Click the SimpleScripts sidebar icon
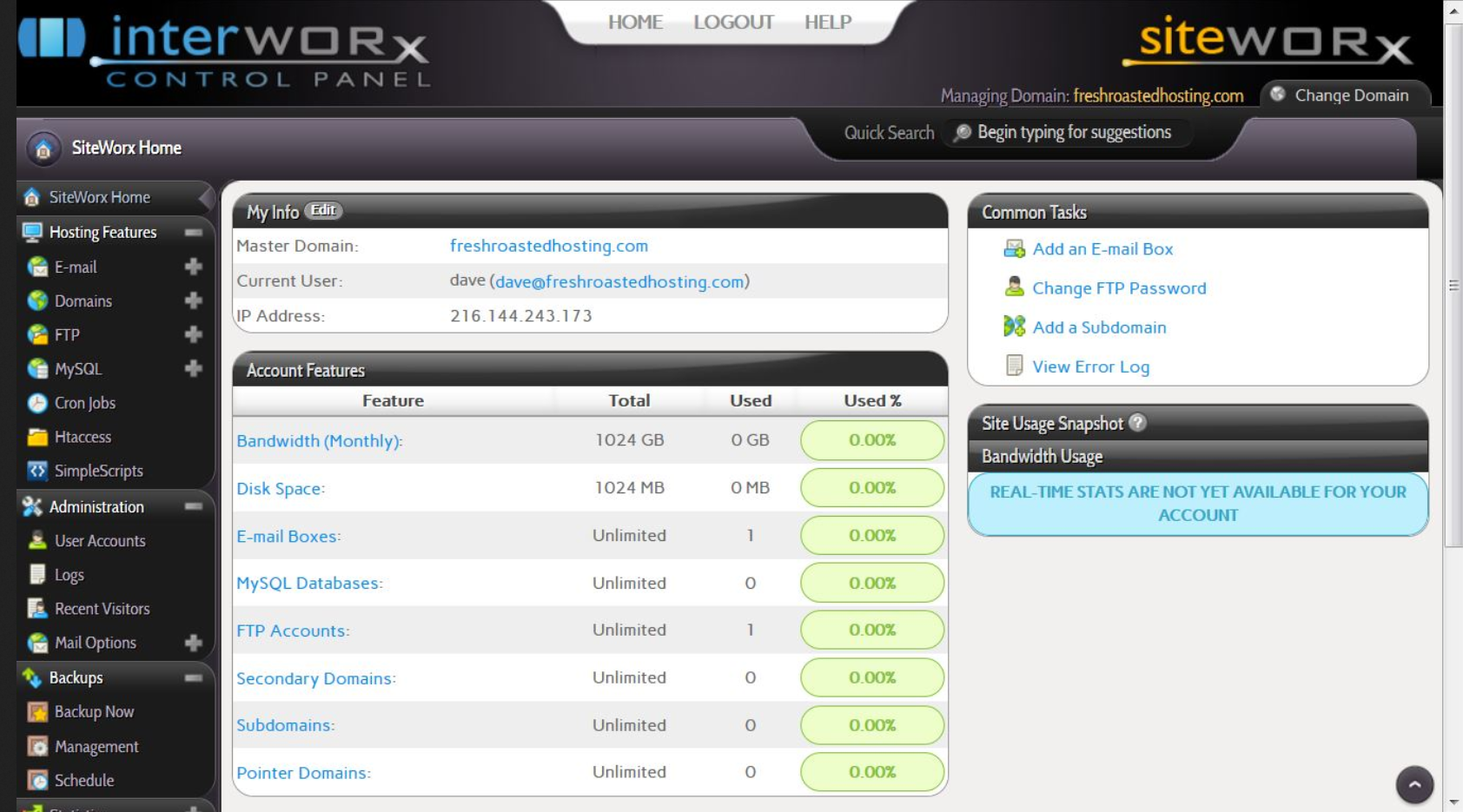The width and height of the screenshot is (1463, 812). pos(37,471)
